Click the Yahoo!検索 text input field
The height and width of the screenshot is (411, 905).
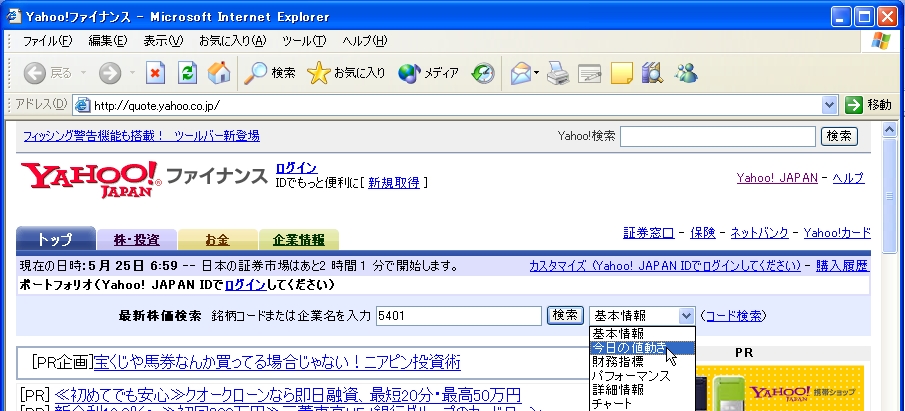717,136
